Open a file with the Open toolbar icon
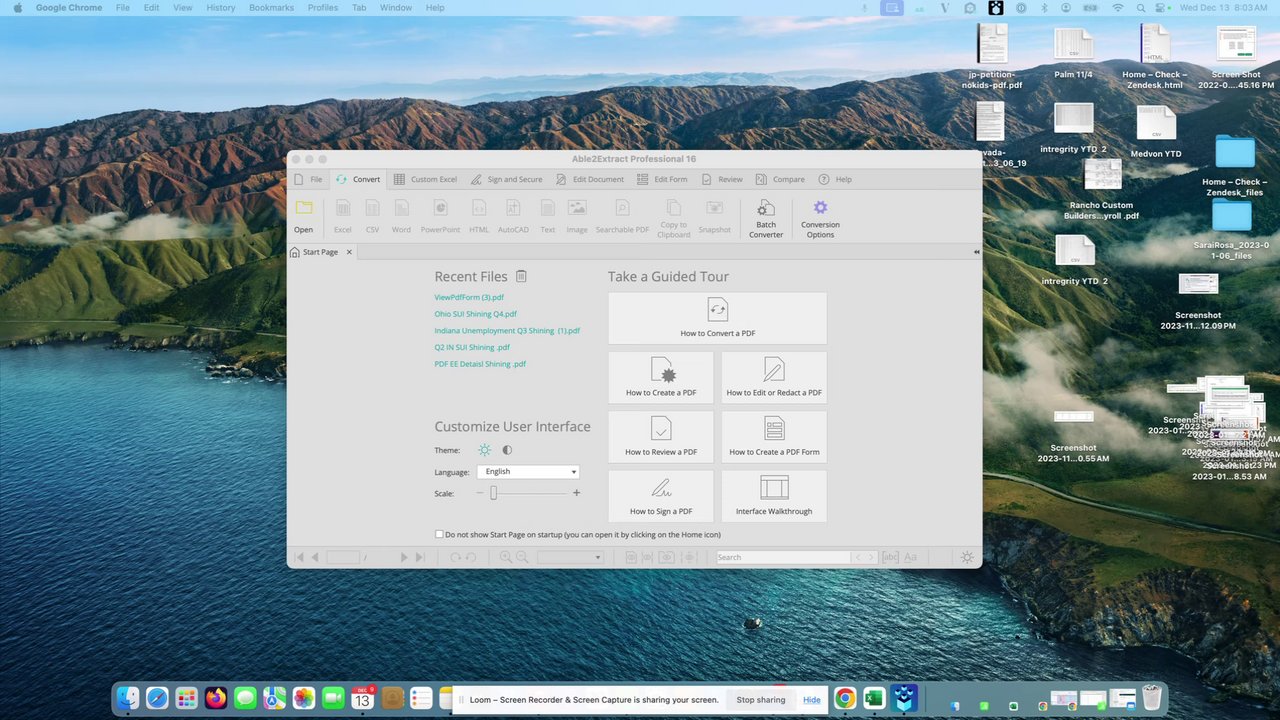 (303, 216)
